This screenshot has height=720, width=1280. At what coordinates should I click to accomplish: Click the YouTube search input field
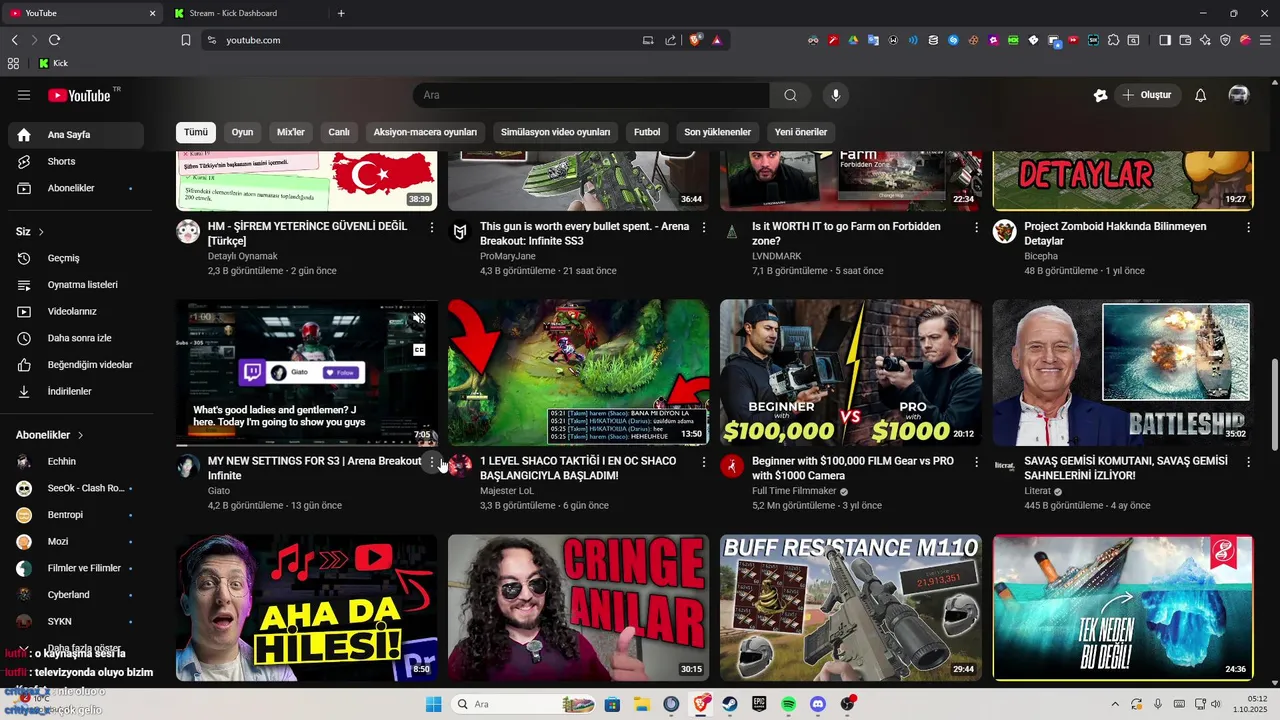pyautogui.click(x=591, y=95)
